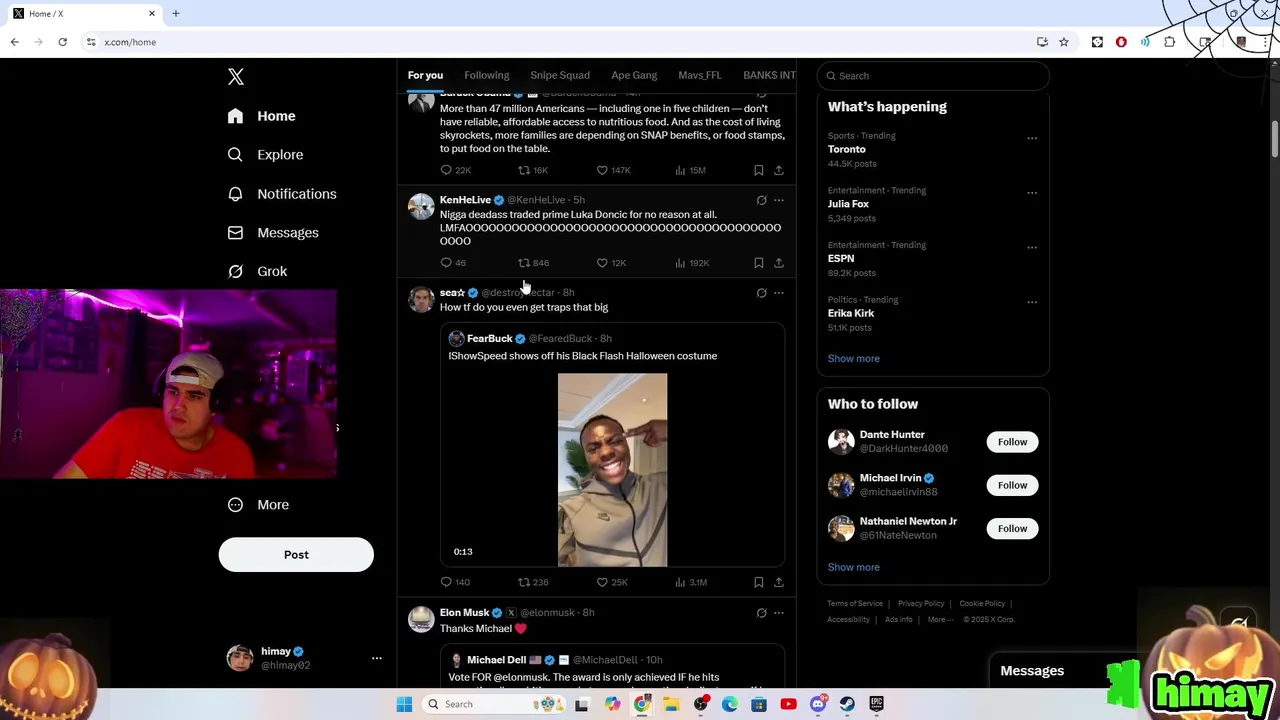Expand the Messages drawer
The width and height of the screenshot is (1280, 720).
point(1032,671)
